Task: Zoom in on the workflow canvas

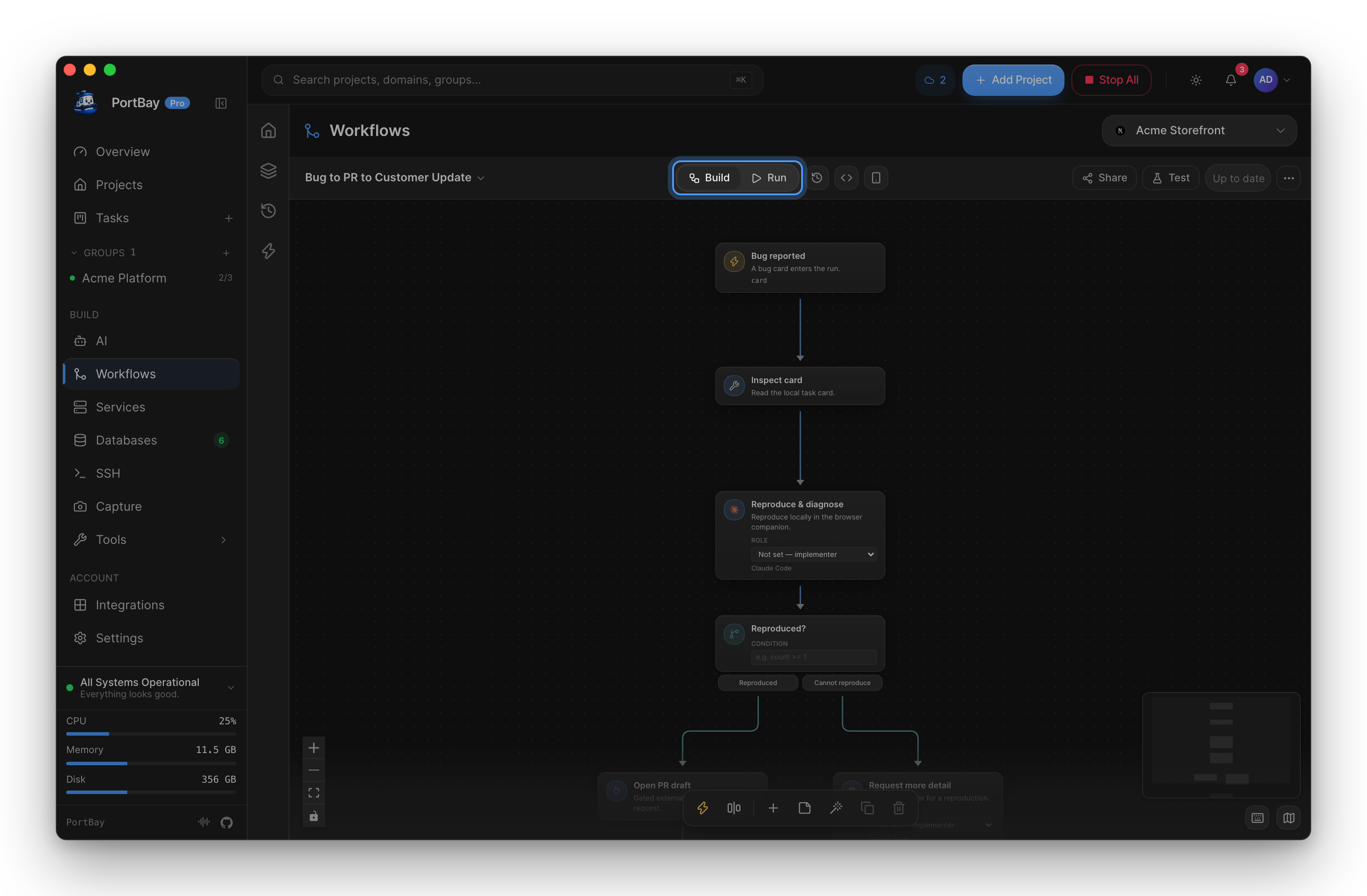Action: click(313, 748)
